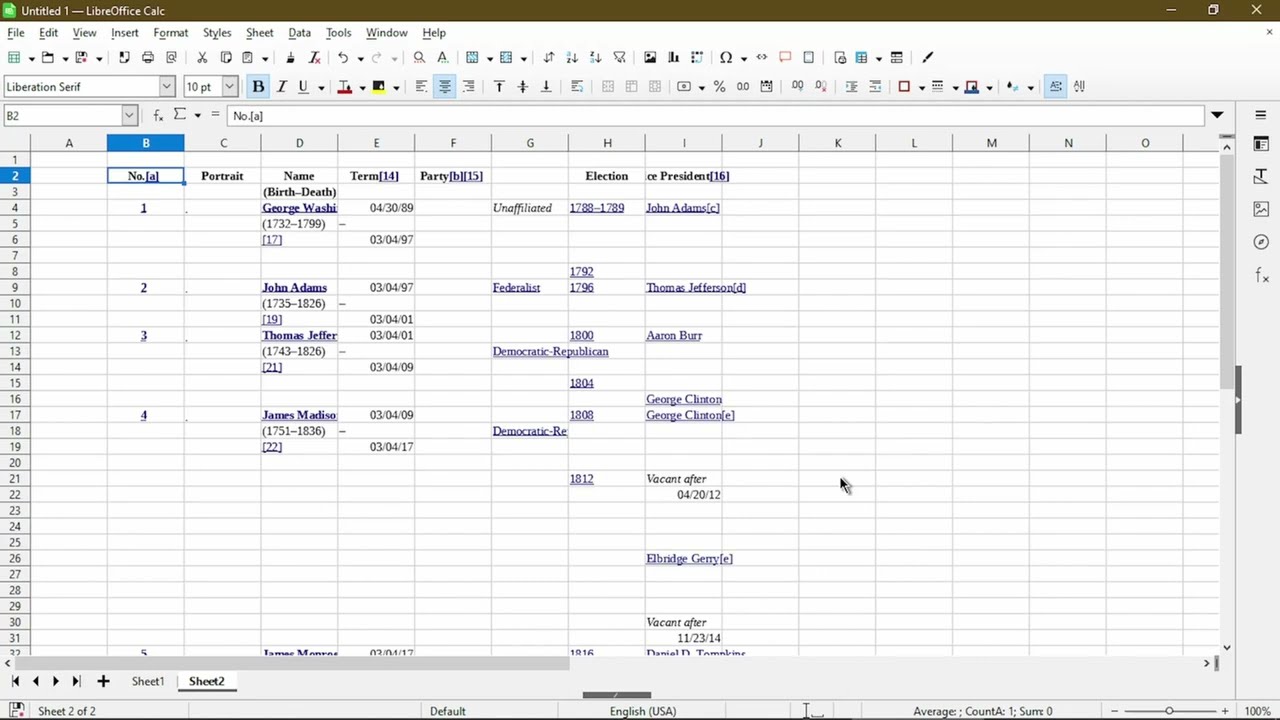Insert Special Character omega icon

point(726,57)
